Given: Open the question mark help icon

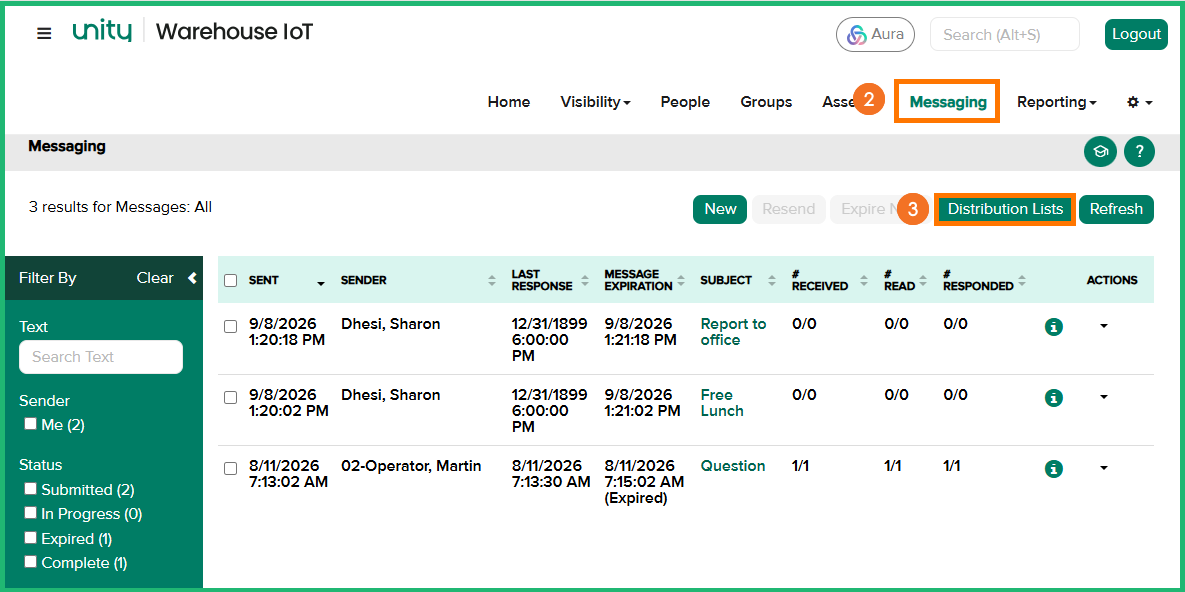Looking at the screenshot, I should pyautogui.click(x=1139, y=152).
